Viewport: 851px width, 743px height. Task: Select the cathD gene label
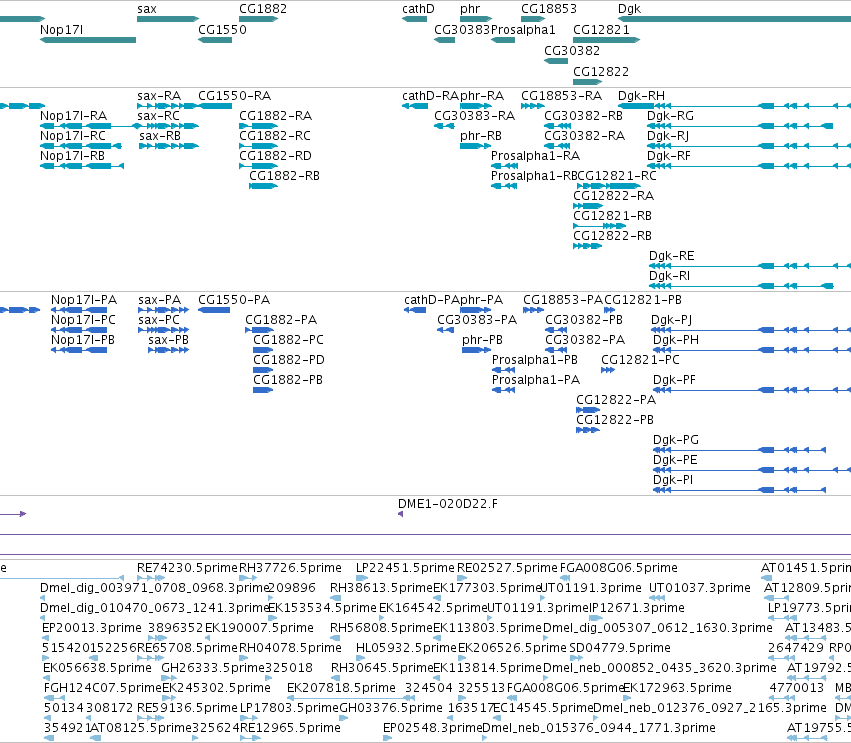tap(418, 9)
